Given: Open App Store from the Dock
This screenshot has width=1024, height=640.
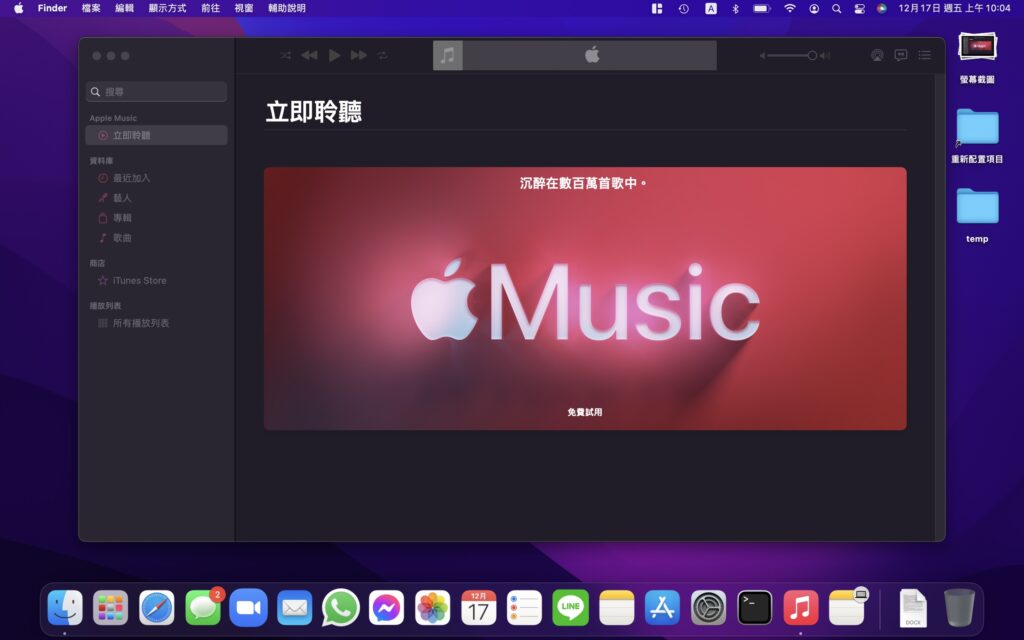Looking at the screenshot, I should [662, 607].
